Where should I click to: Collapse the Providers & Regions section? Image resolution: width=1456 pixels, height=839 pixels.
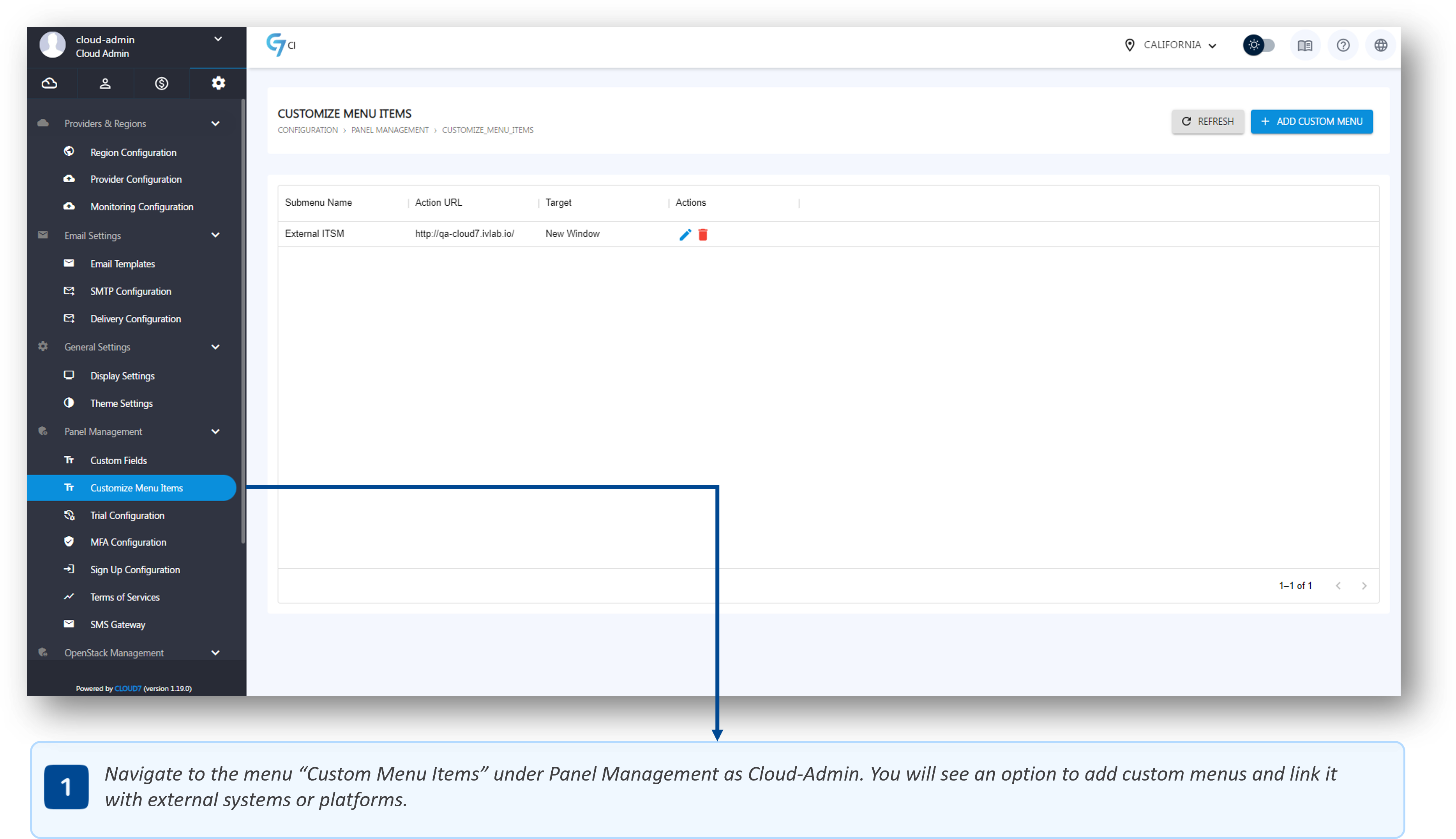coord(215,123)
